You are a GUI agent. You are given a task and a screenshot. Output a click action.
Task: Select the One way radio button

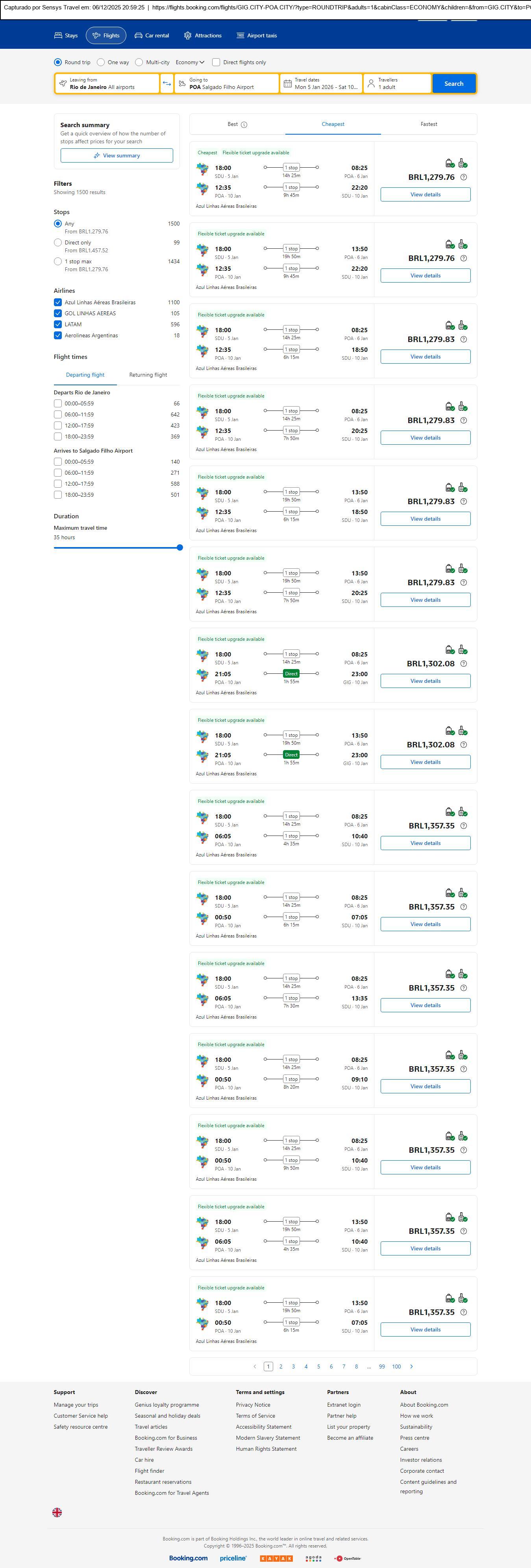pyautogui.click(x=101, y=62)
